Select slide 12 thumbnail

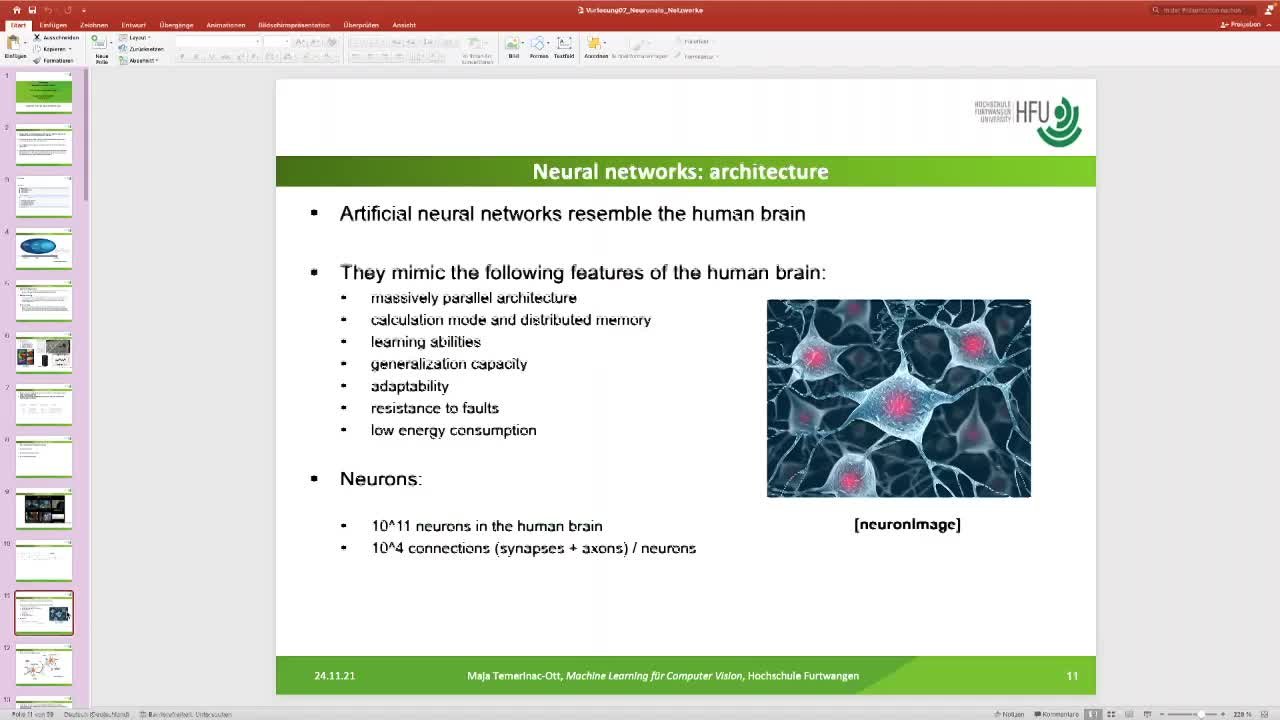43,664
